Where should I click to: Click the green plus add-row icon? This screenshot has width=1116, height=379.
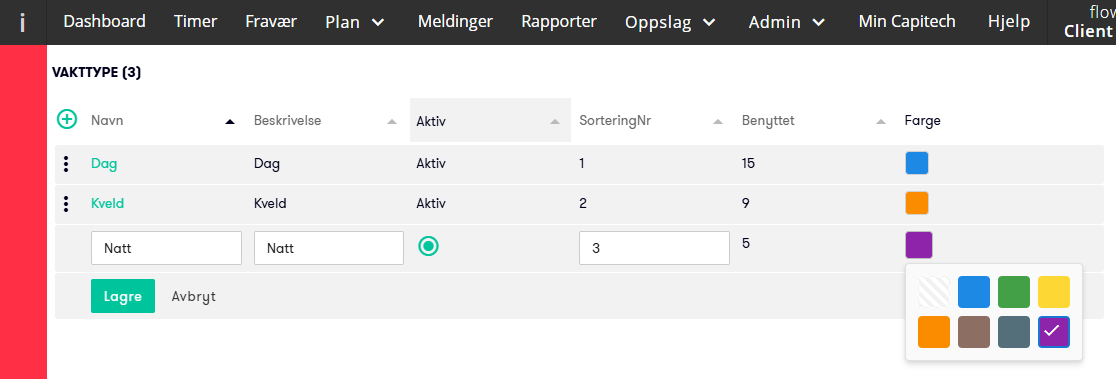[66, 119]
